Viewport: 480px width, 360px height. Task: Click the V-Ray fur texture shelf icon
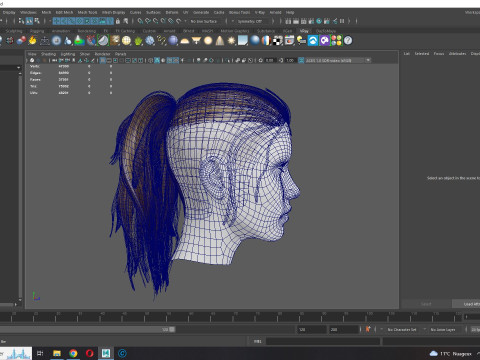coord(115,41)
